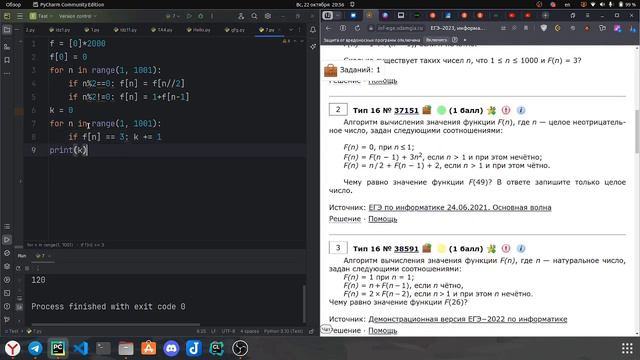Open the Заданий: 1 briefcase widget

[353, 70]
